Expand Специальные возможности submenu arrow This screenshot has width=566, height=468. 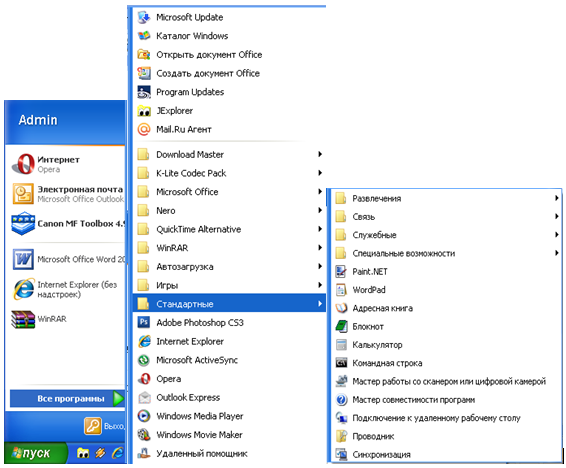(557, 253)
